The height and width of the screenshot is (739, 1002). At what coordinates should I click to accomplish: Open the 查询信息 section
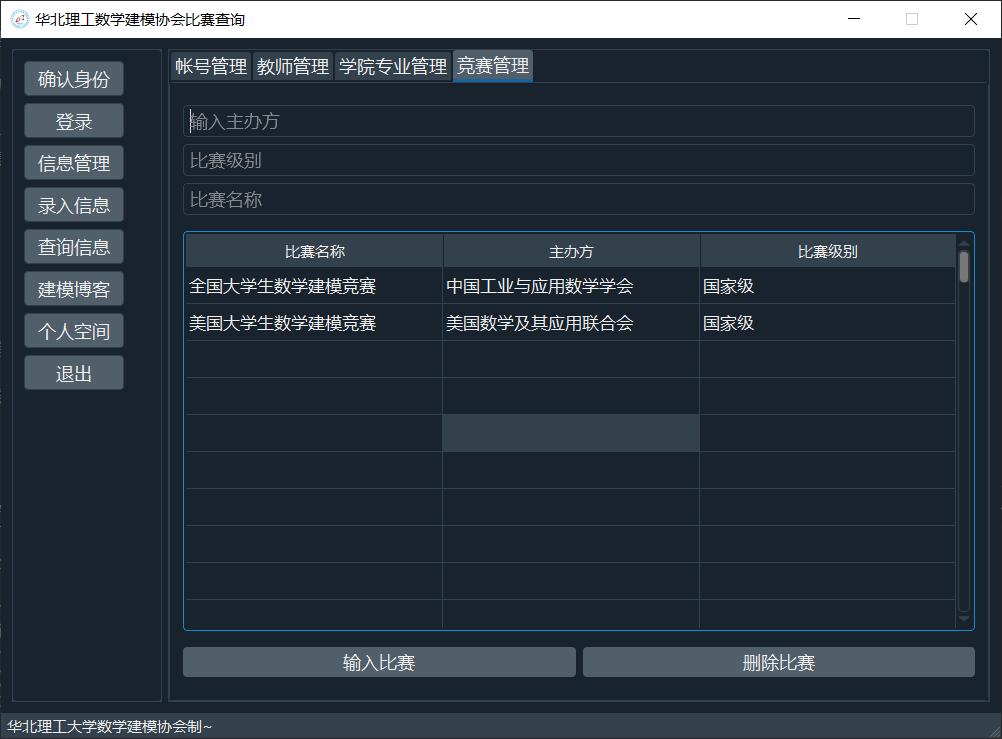(x=74, y=247)
